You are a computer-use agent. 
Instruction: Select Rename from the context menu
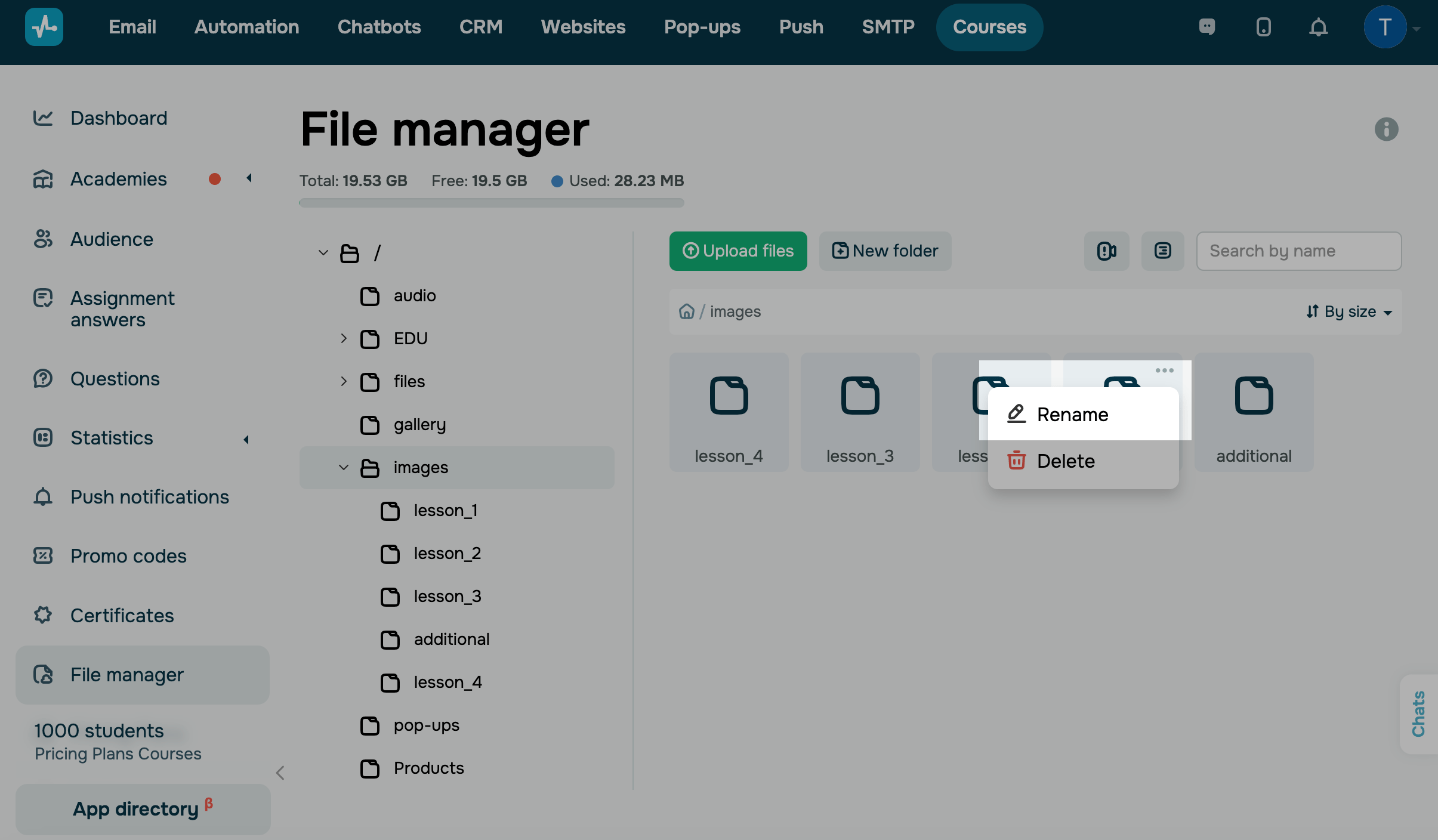(x=1072, y=415)
